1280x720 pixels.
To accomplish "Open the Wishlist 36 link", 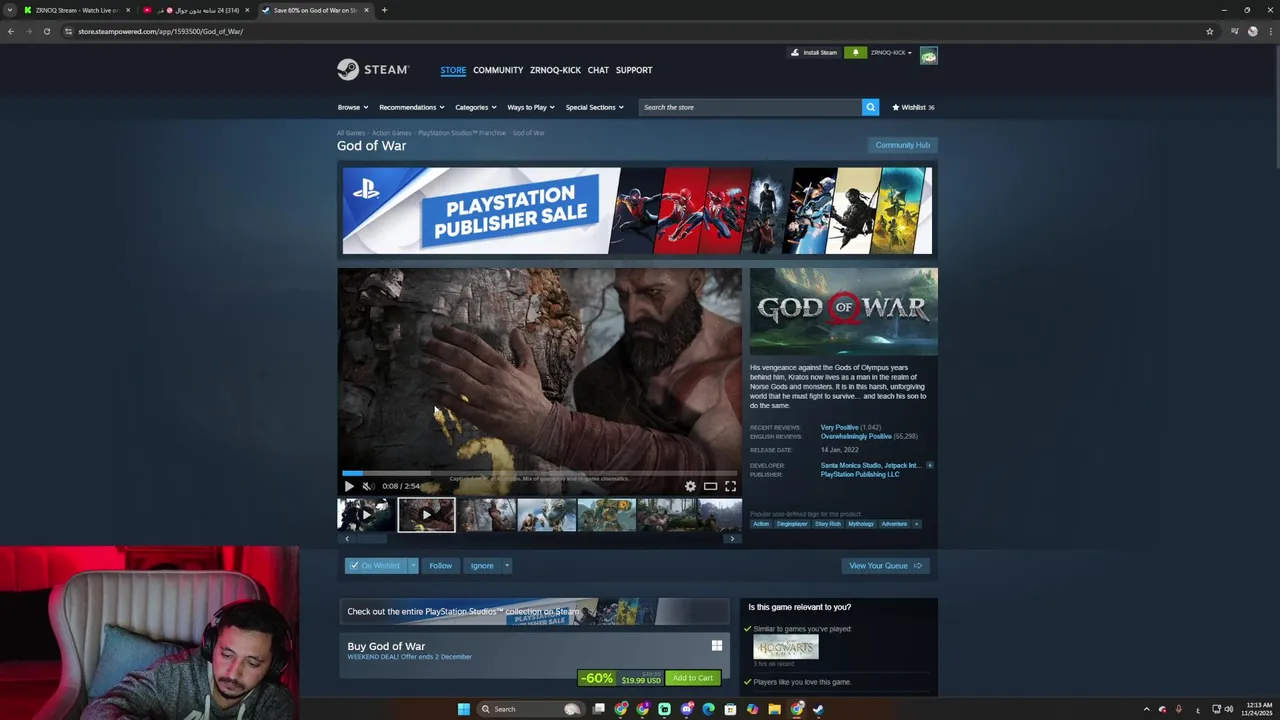I will click(913, 107).
